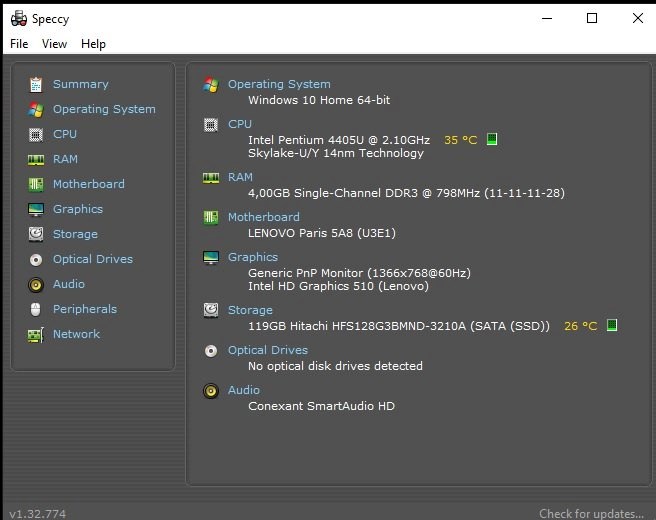656x520 pixels.
Task: Click Check for updates link
Action: click(x=592, y=514)
